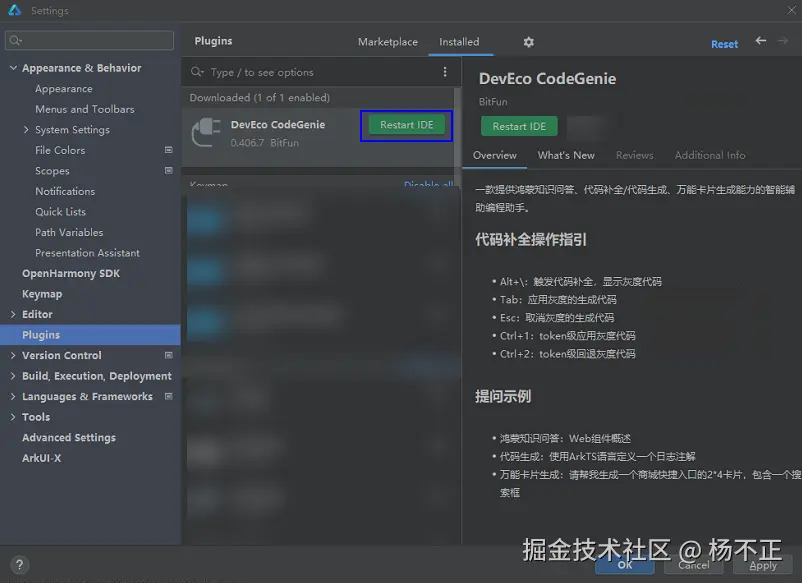Click the Apply button
This screenshot has height=583, width=802.
pos(763,565)
